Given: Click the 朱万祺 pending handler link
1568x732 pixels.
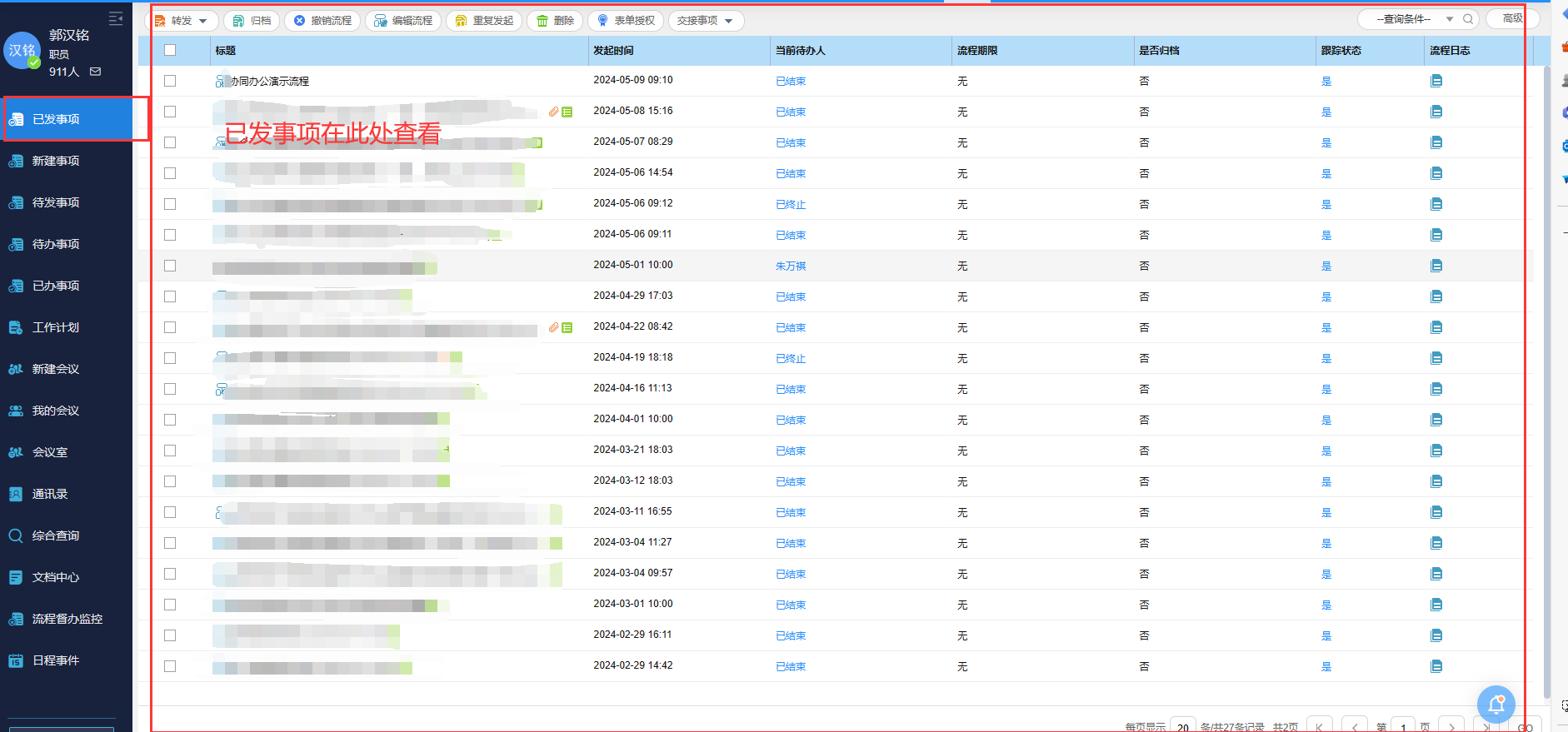Looking at the screenshot, I should click(x=791, y=266).
